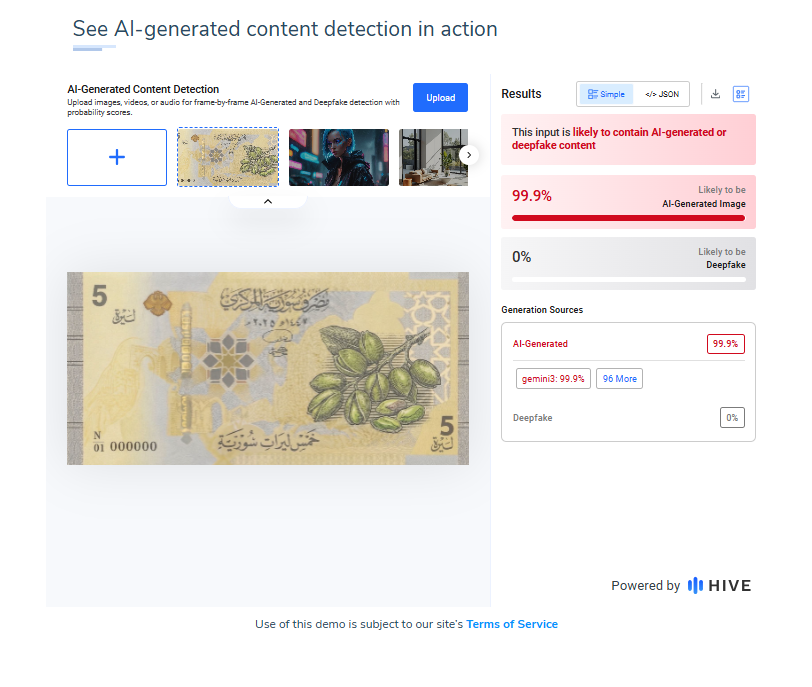Click the Deepfake 0% badge

pyautogui.click(x=732, y=418)
